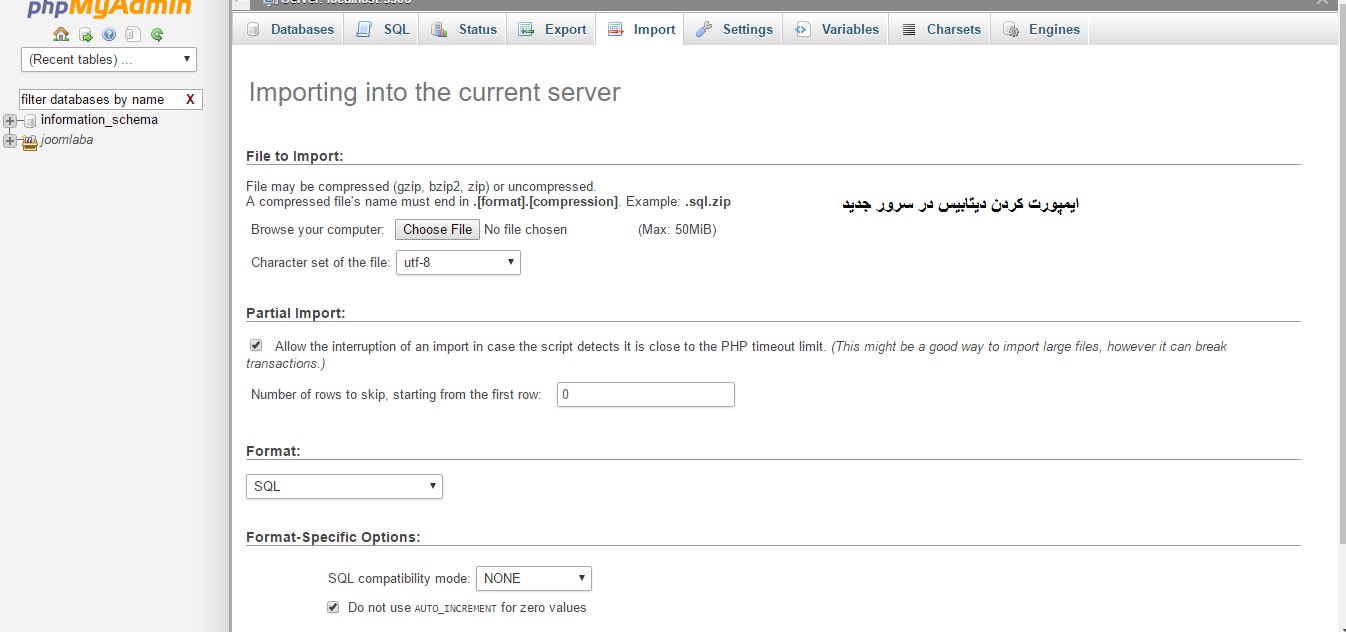Open the Engines tab
Viewport: 1346px width, 632px height.
coord(1041,29)
